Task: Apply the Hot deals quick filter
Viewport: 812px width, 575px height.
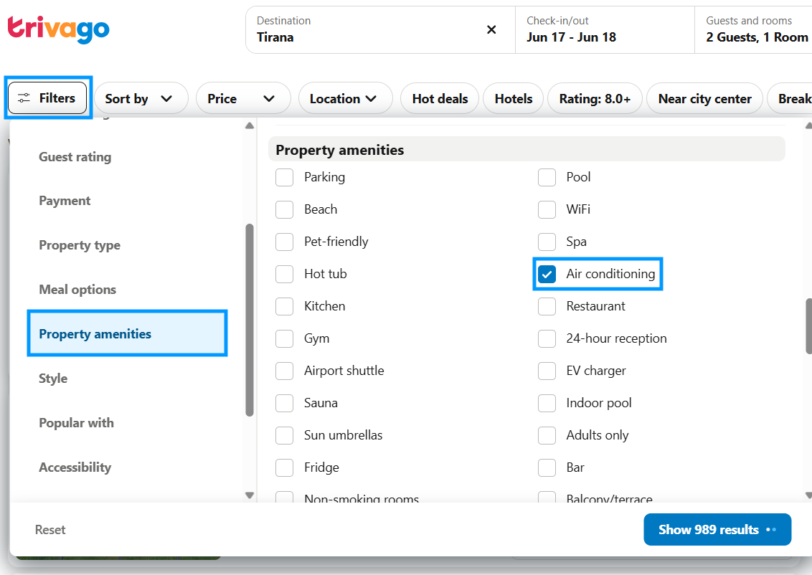Action: tap(440, 98)
